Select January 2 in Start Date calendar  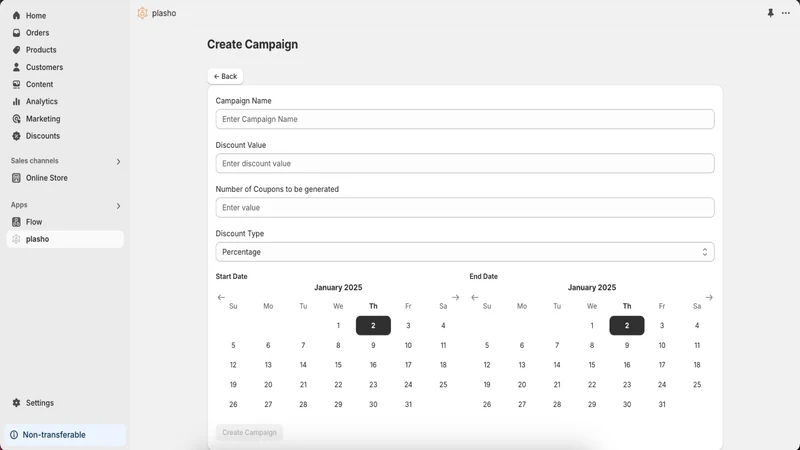point(373,326)
